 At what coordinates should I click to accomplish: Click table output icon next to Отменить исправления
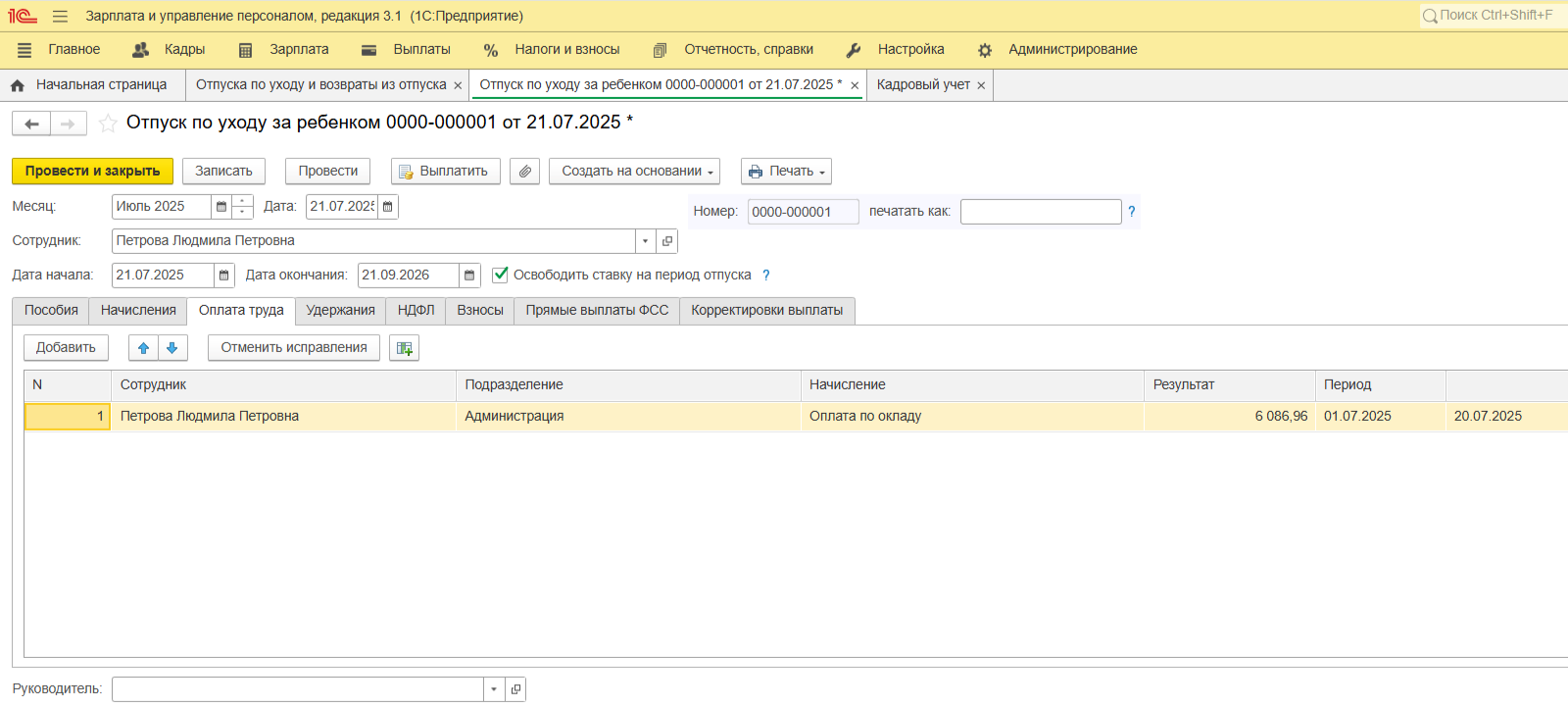(x=404, y=348)
